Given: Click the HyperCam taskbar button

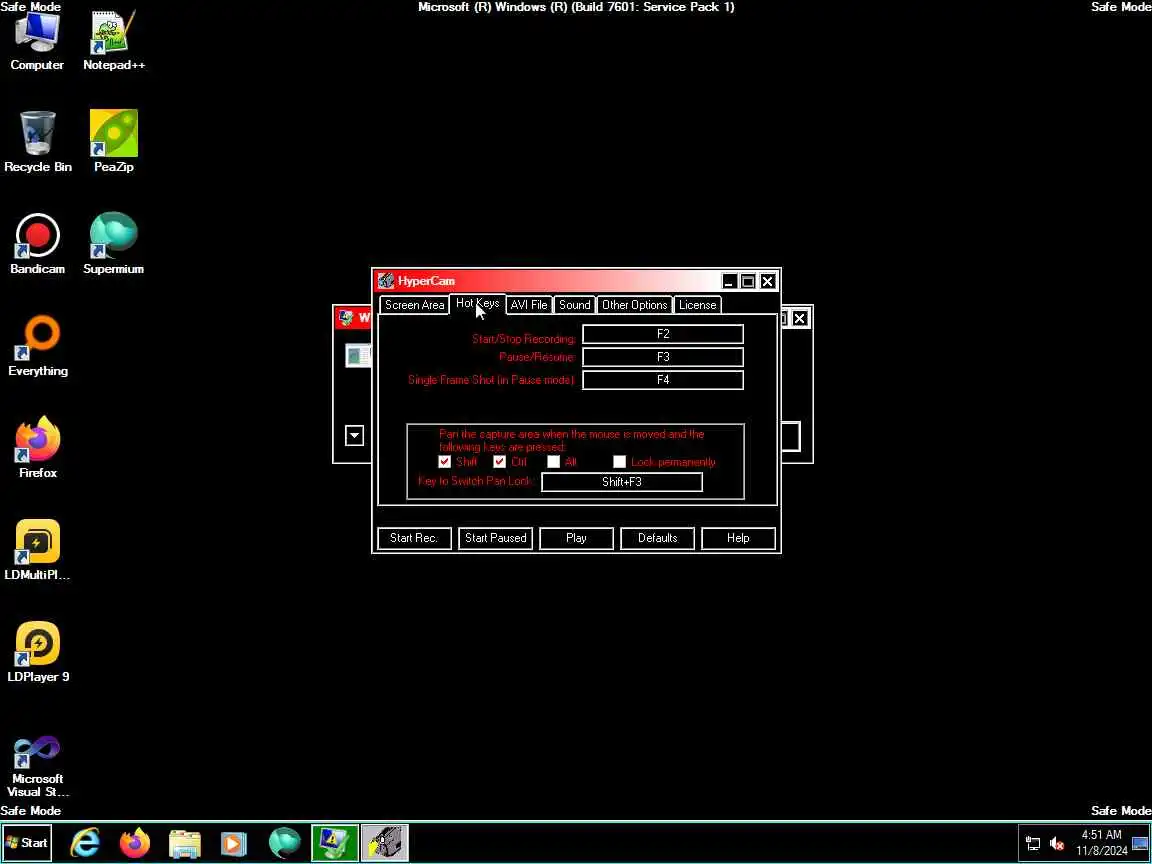Looking at the screenshot, I should [x=384, y=843].
